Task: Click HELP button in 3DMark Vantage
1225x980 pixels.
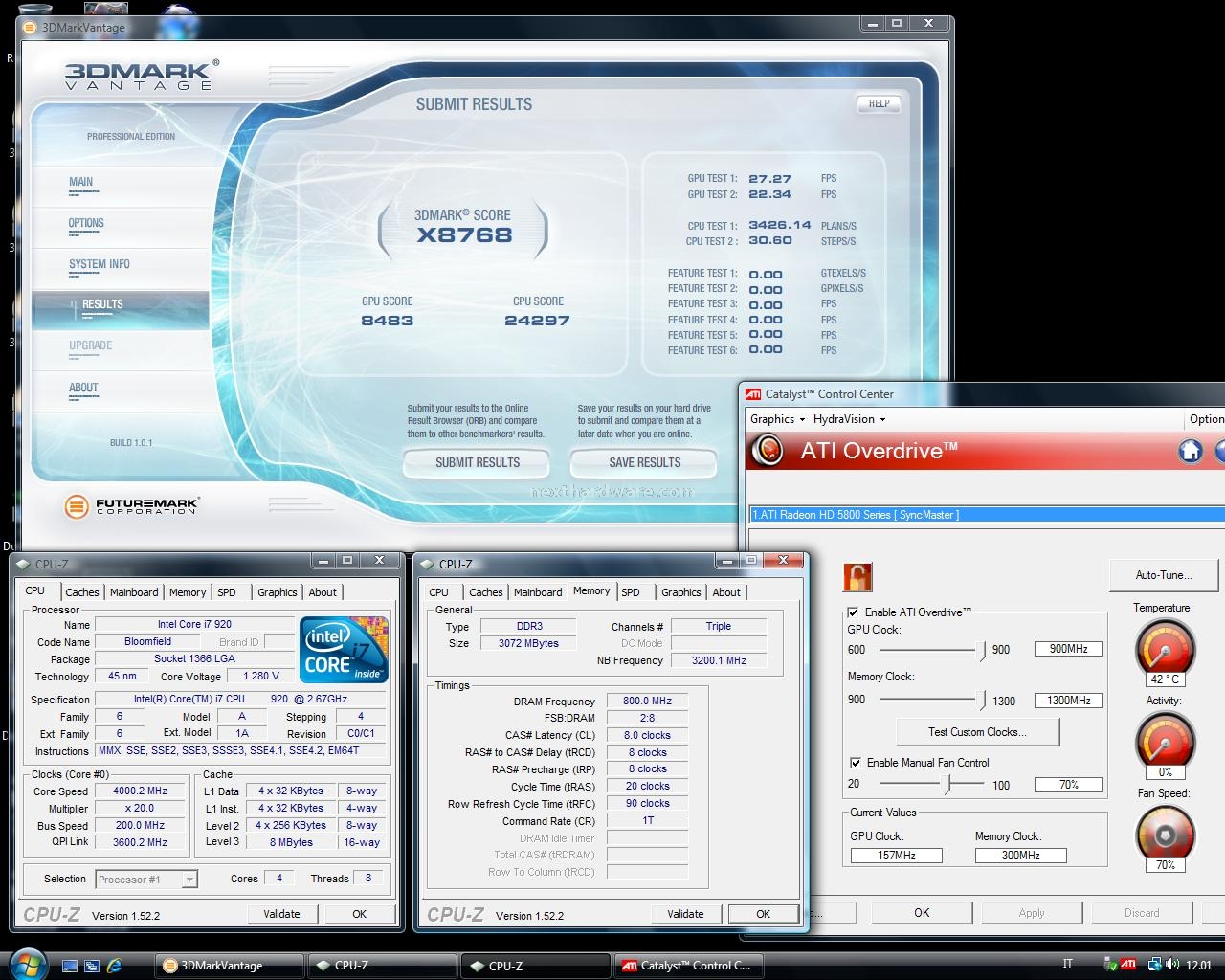Action: (x=879, y=103)
